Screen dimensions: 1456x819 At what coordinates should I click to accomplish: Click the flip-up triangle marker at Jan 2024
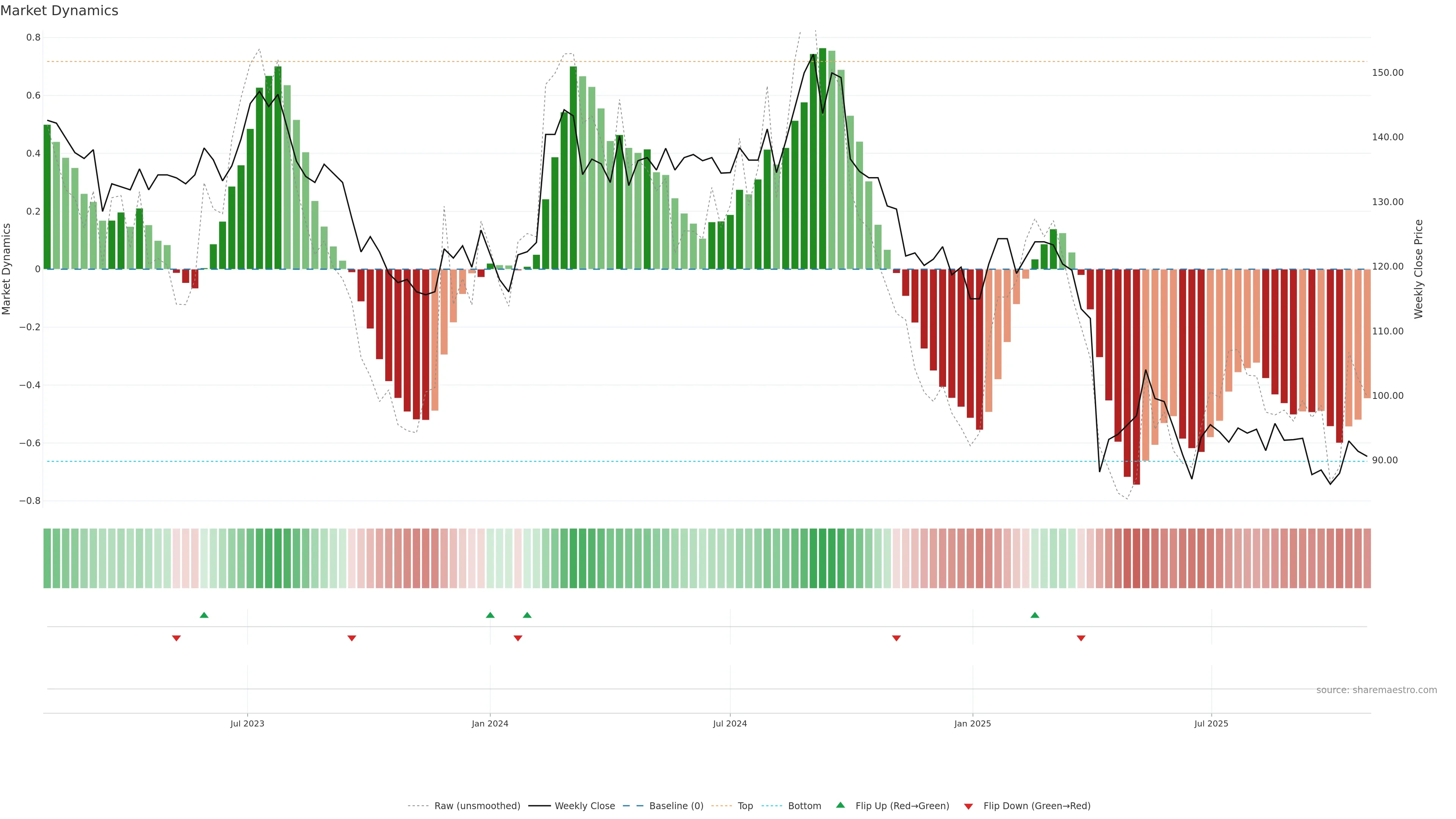click(490, 615)
